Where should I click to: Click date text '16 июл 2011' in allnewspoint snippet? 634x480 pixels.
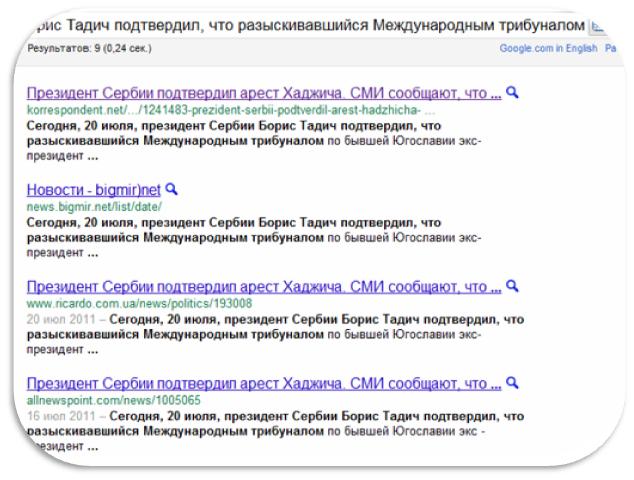pyautogui.click(x=61, y=416)
